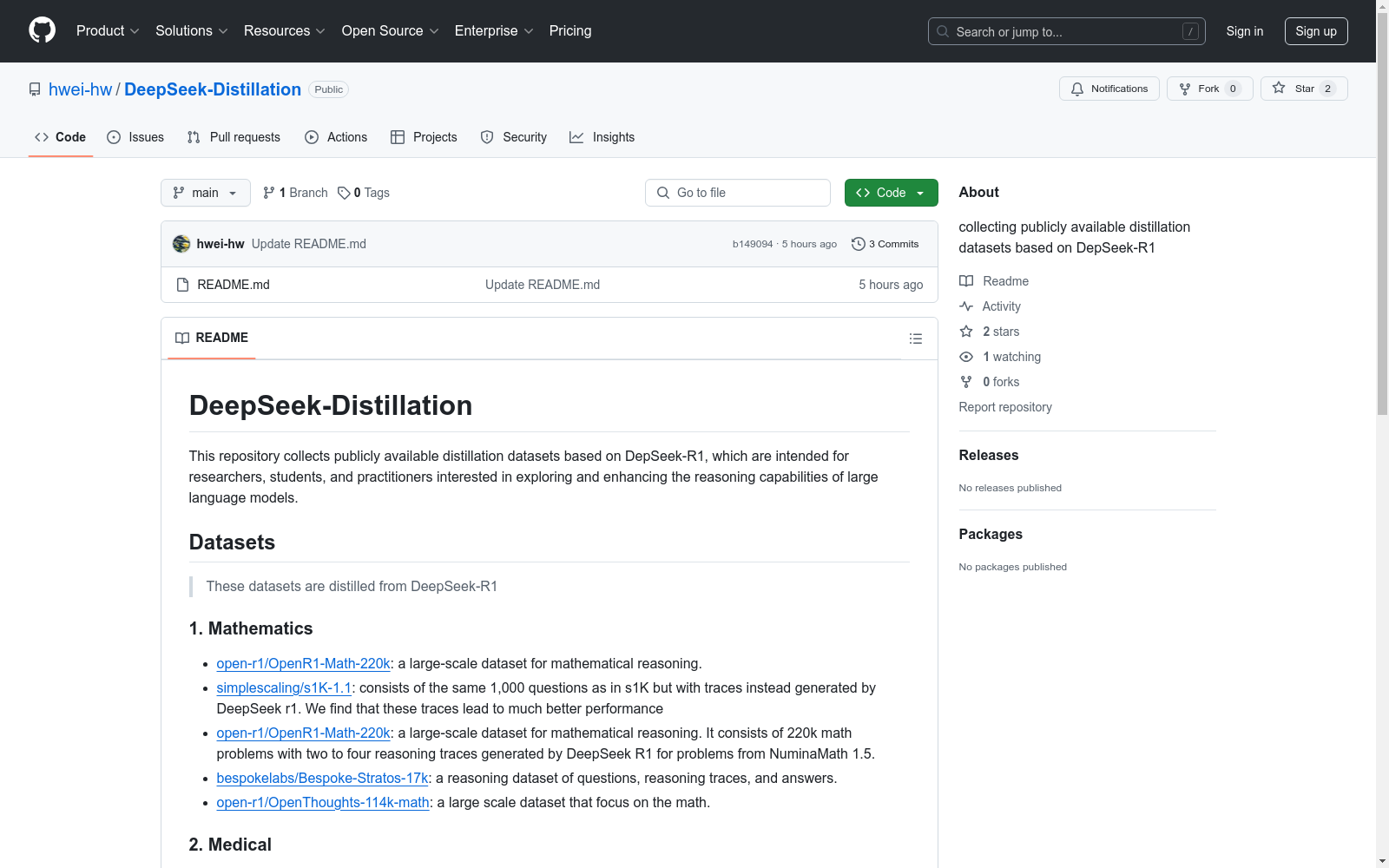Open the hwei-hw owner link
This screenshot has height=868, width=1389.
coord(81,89)
